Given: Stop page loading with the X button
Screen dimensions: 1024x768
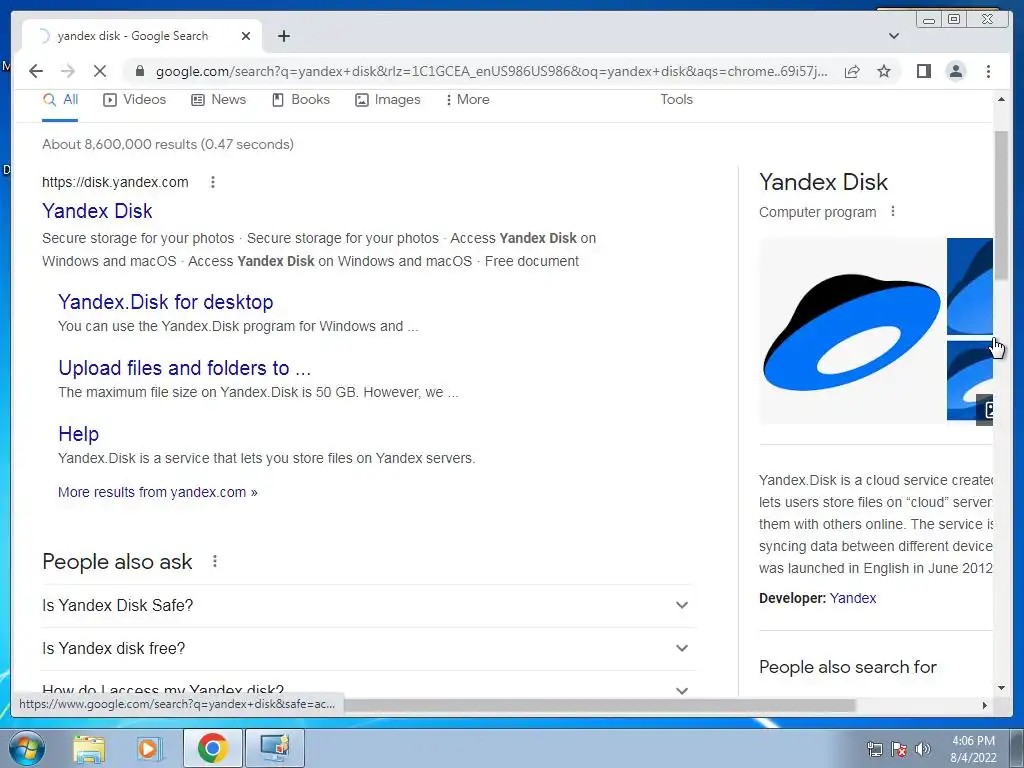Looking at the screenshot, I should pyautogui.click(x=100, y=71).
